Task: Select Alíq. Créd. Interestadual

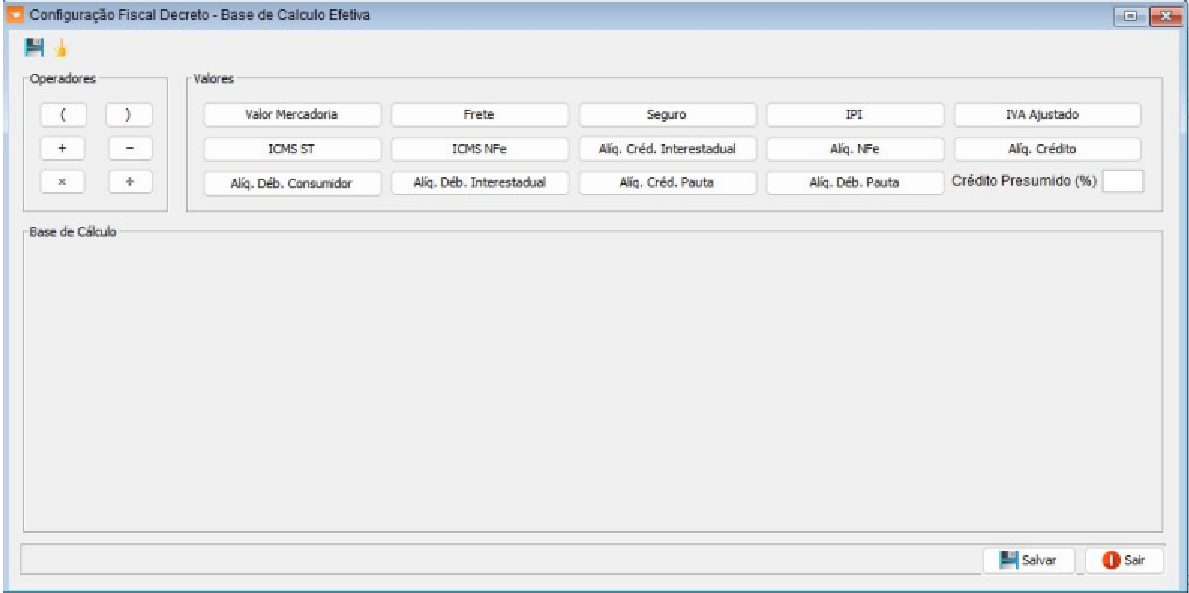Action: tap(667, 149)
